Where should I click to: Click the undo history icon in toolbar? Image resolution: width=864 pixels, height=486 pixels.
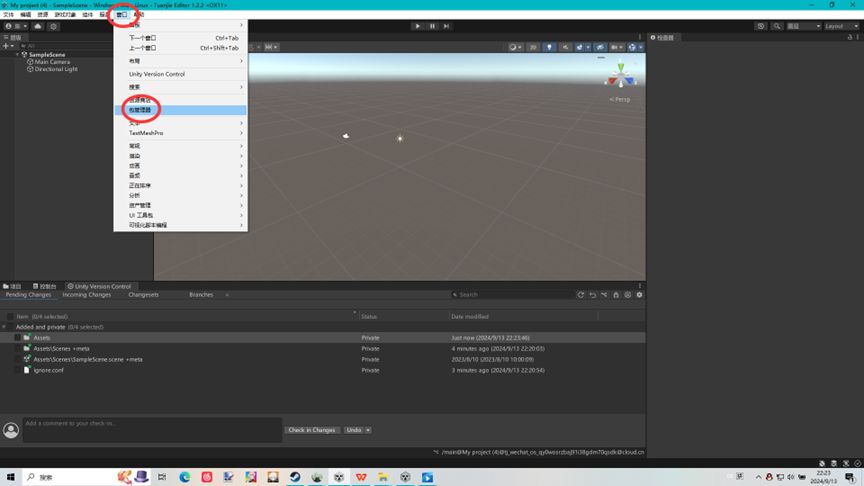761,26
